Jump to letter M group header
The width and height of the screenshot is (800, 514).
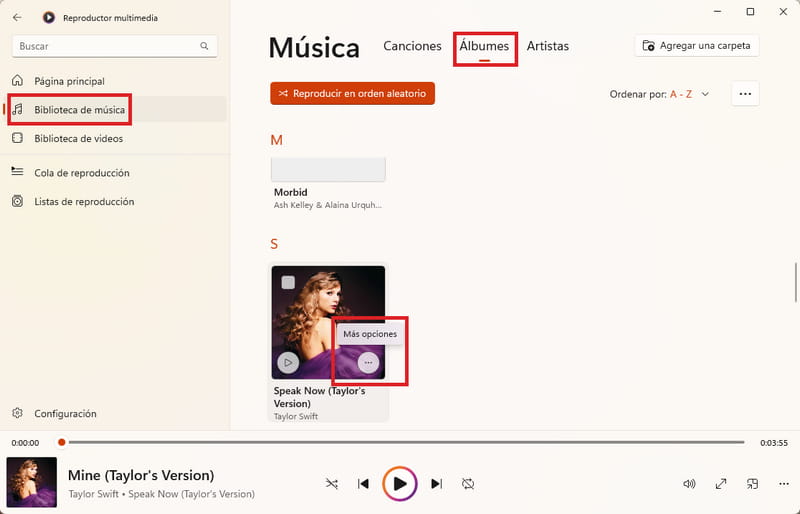(x=276, y=140)
